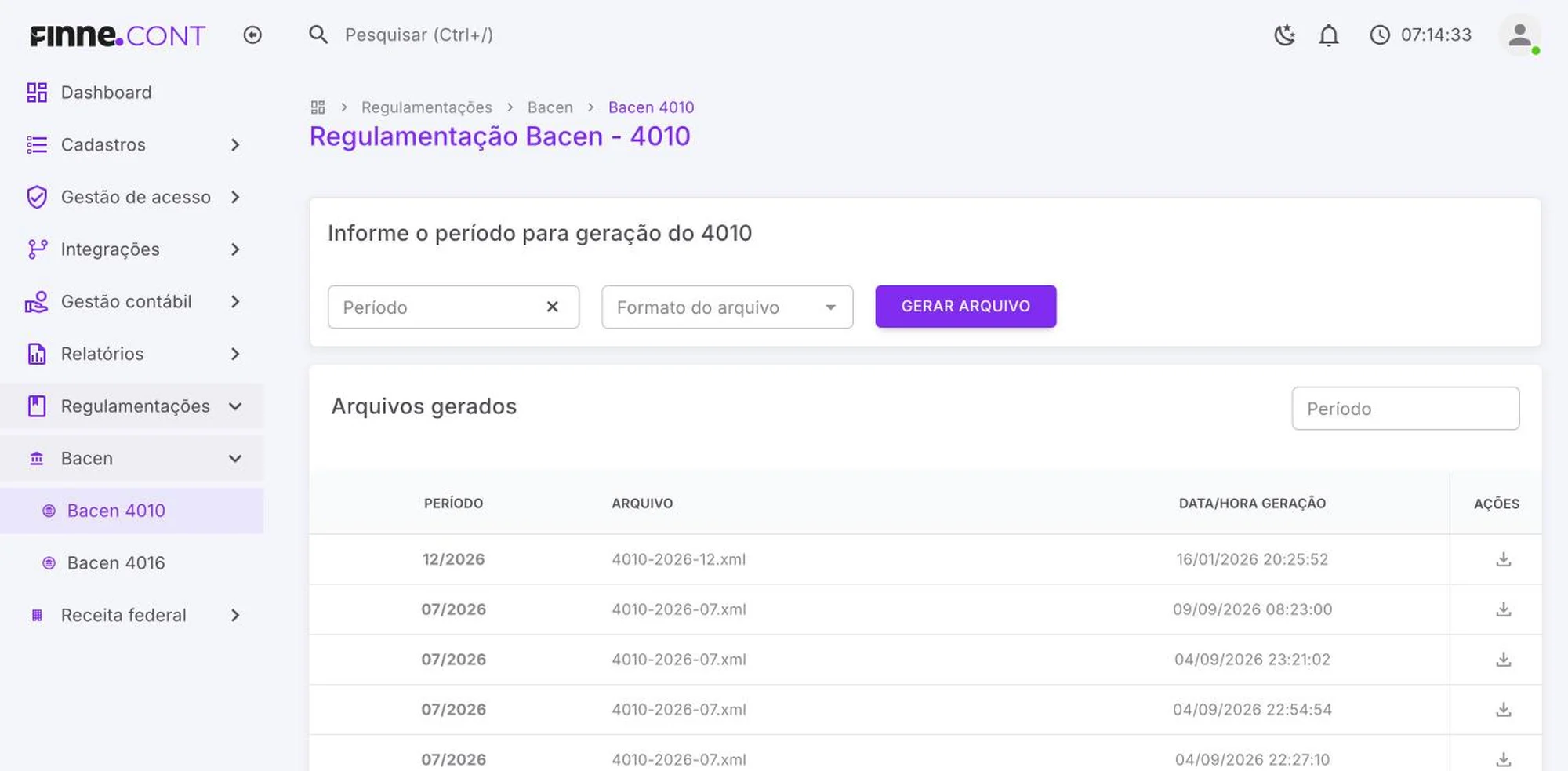Collapse the Regulamentações menu
The width and height of the screenshot is (1568, 771).
(132, 406)
